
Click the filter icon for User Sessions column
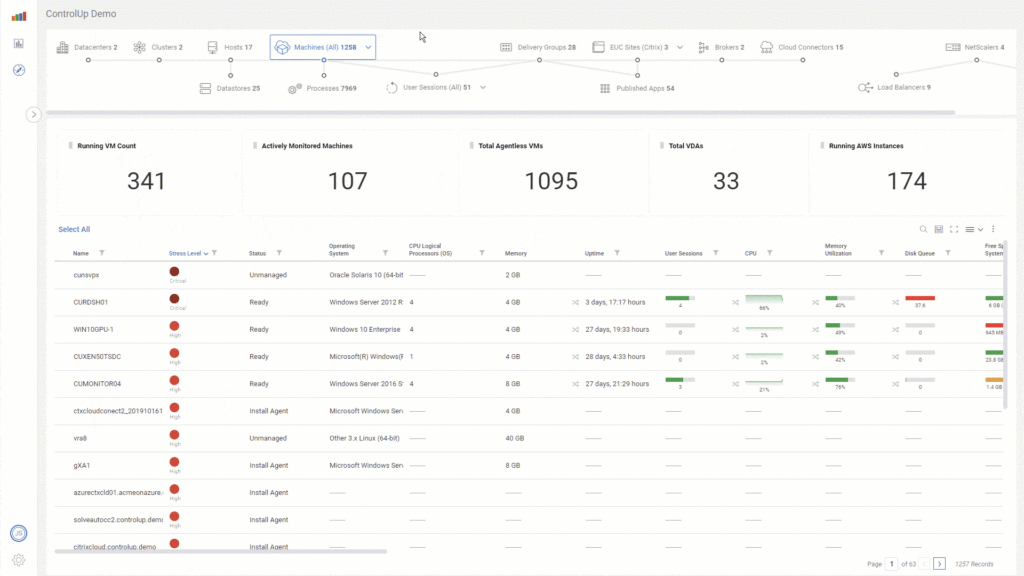coord(716,253)
